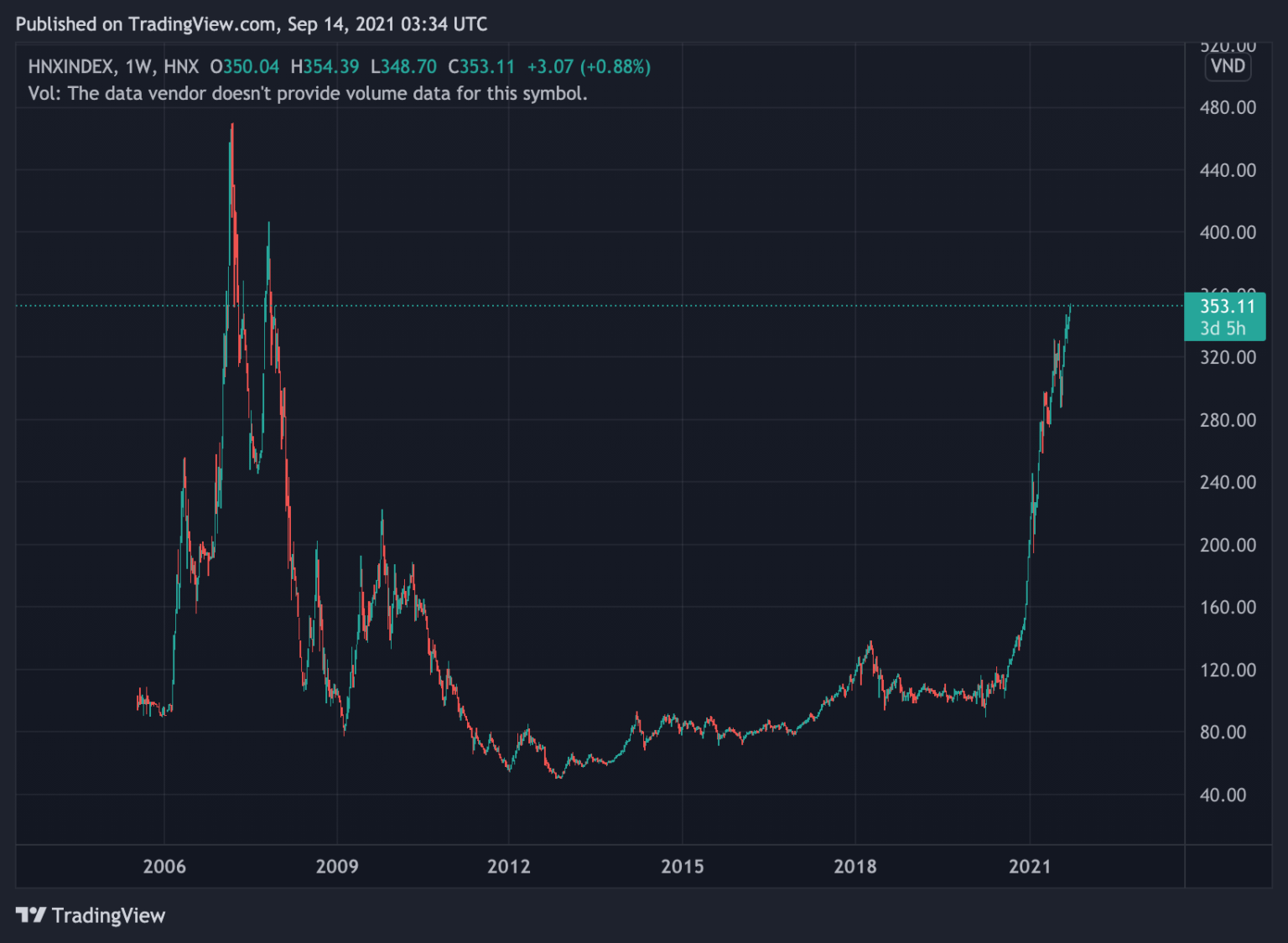Click the TradingView wordmark text at bottom
Image resolution: width=1288 pixels, height=943 pixels.
(x=108, y=915)
